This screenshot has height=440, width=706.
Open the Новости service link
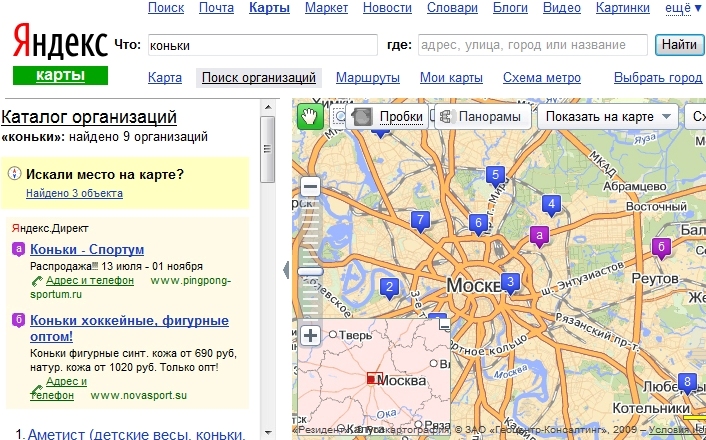coord(387,8)
